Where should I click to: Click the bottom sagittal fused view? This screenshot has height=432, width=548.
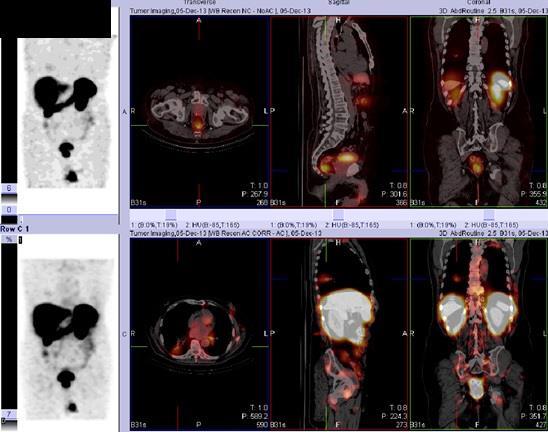339,334
